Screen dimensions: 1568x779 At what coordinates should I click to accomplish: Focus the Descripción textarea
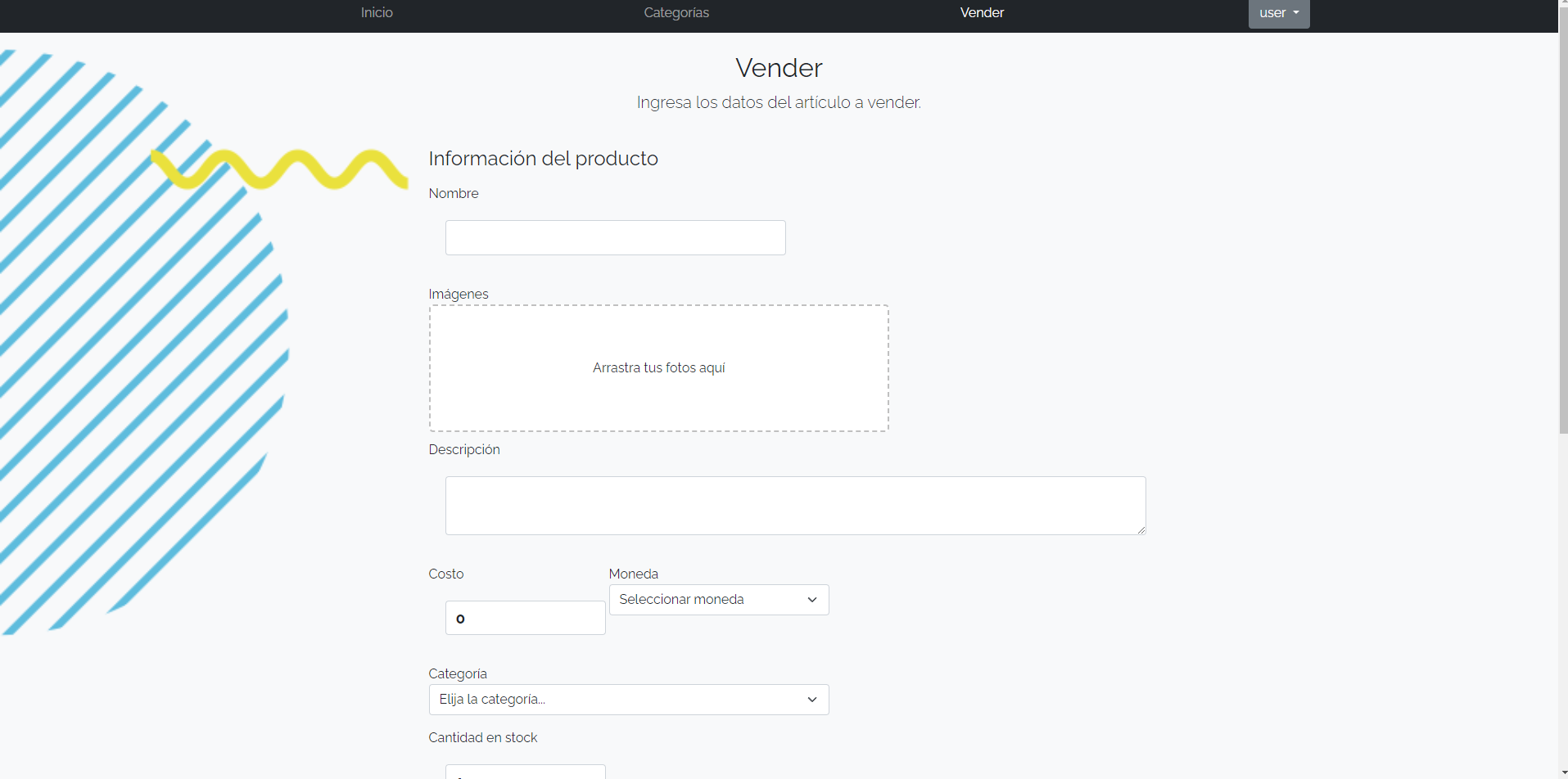(x=796, y=506)
